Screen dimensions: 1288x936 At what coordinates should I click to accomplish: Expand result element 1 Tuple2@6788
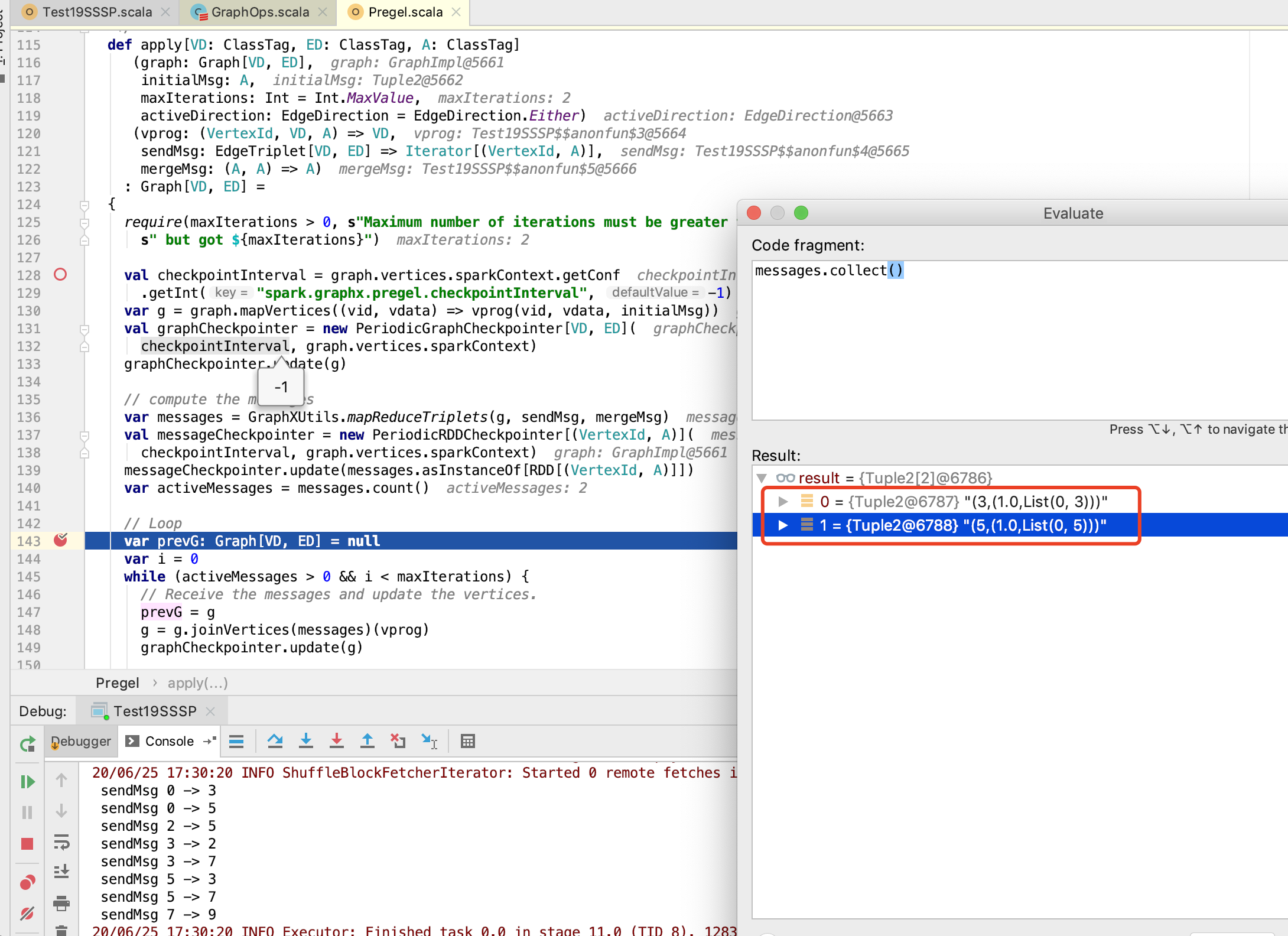click(x=783, y=525)
